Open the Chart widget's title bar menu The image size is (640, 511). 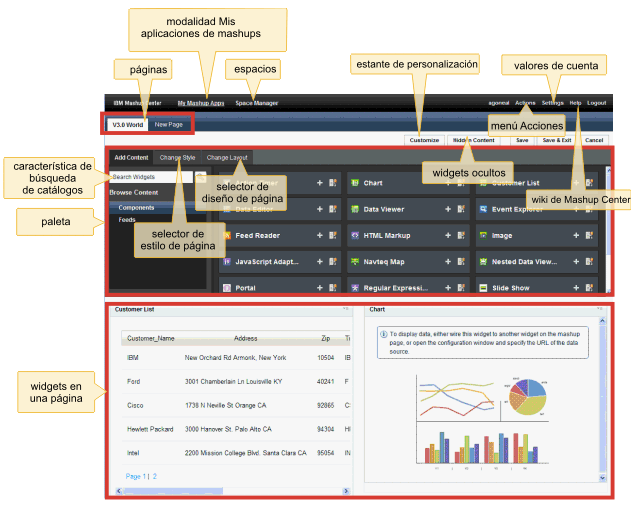tap(600, 309)
